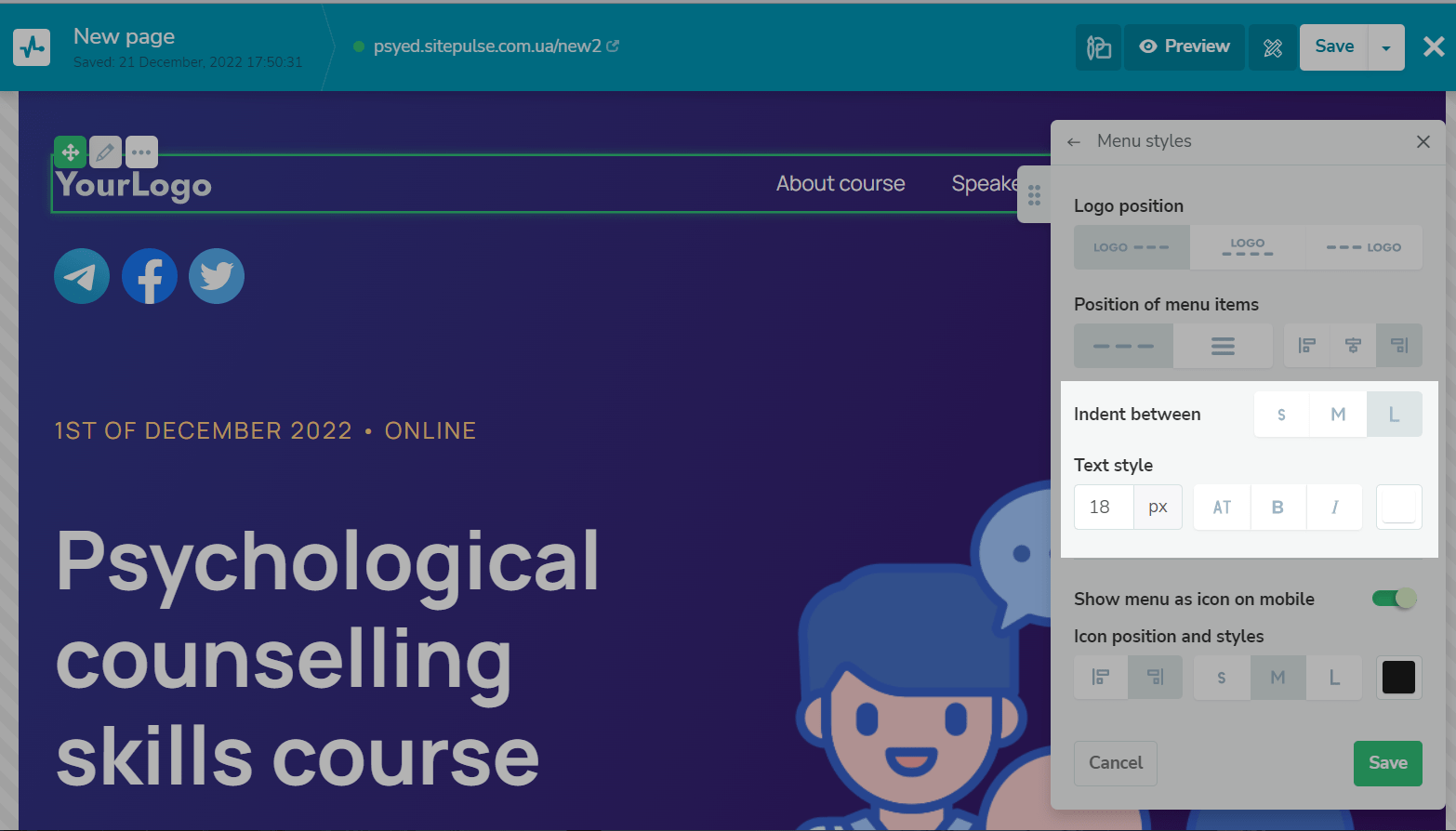This screenshot has width=1456, height=831.
Task: Click the green move handle icon
Action: coord(70,152)
